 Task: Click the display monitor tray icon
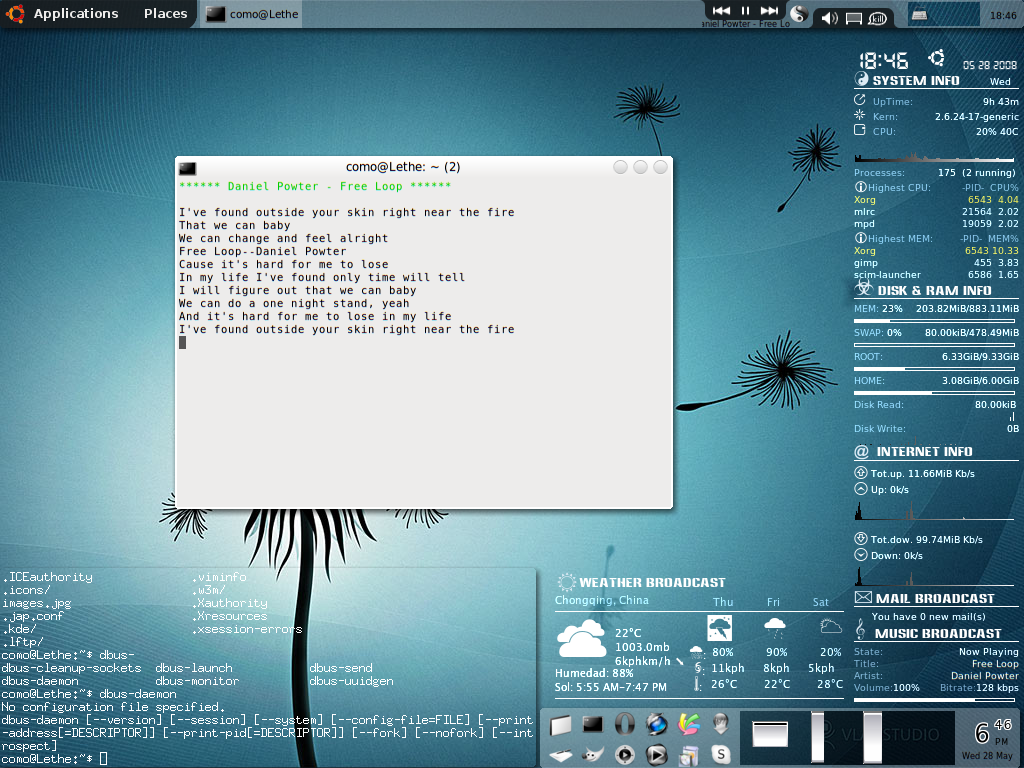coord(854,18)
